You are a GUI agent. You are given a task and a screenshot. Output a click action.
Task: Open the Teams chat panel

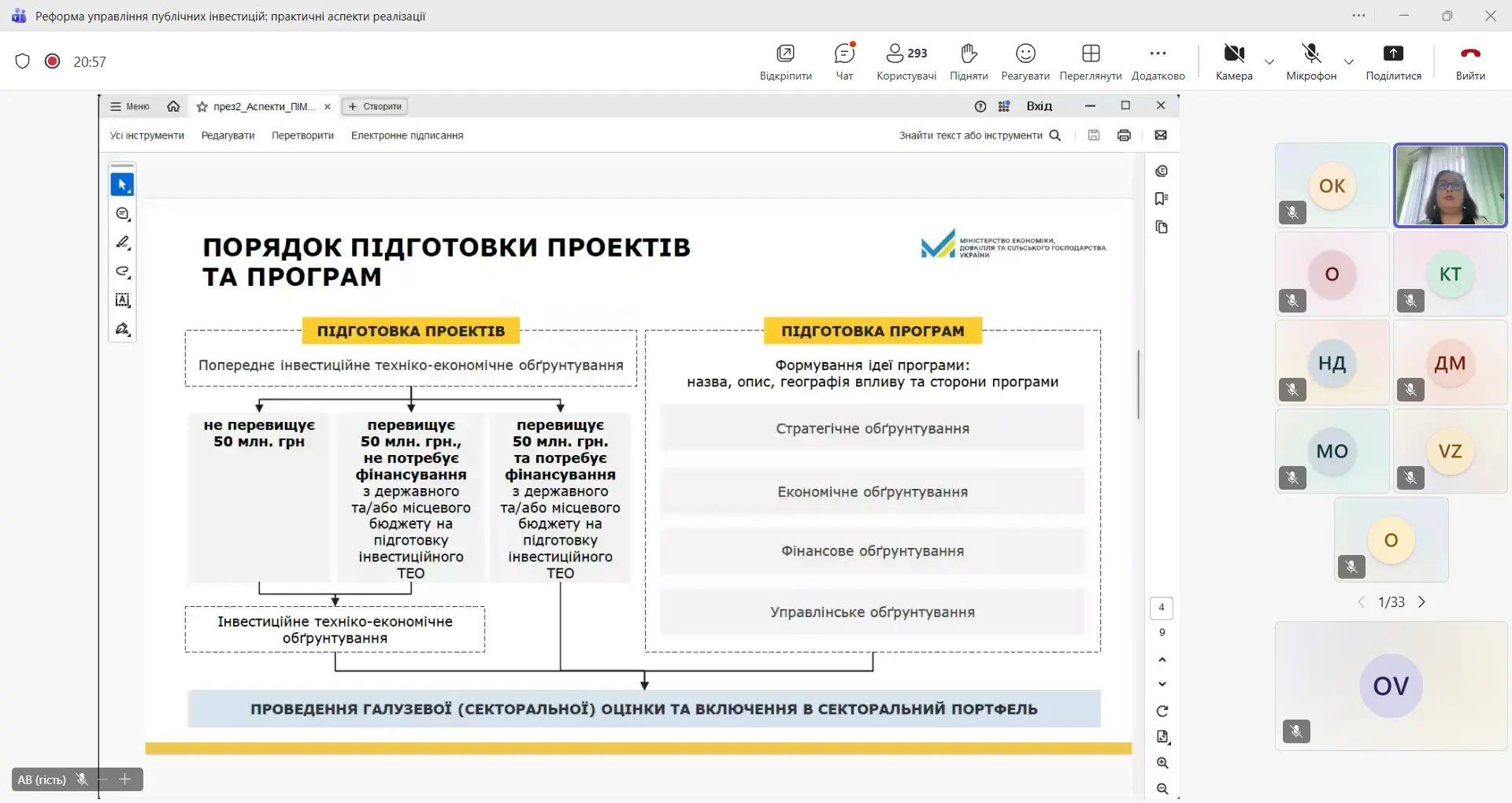pyautogui.click(x=844, y=61)
